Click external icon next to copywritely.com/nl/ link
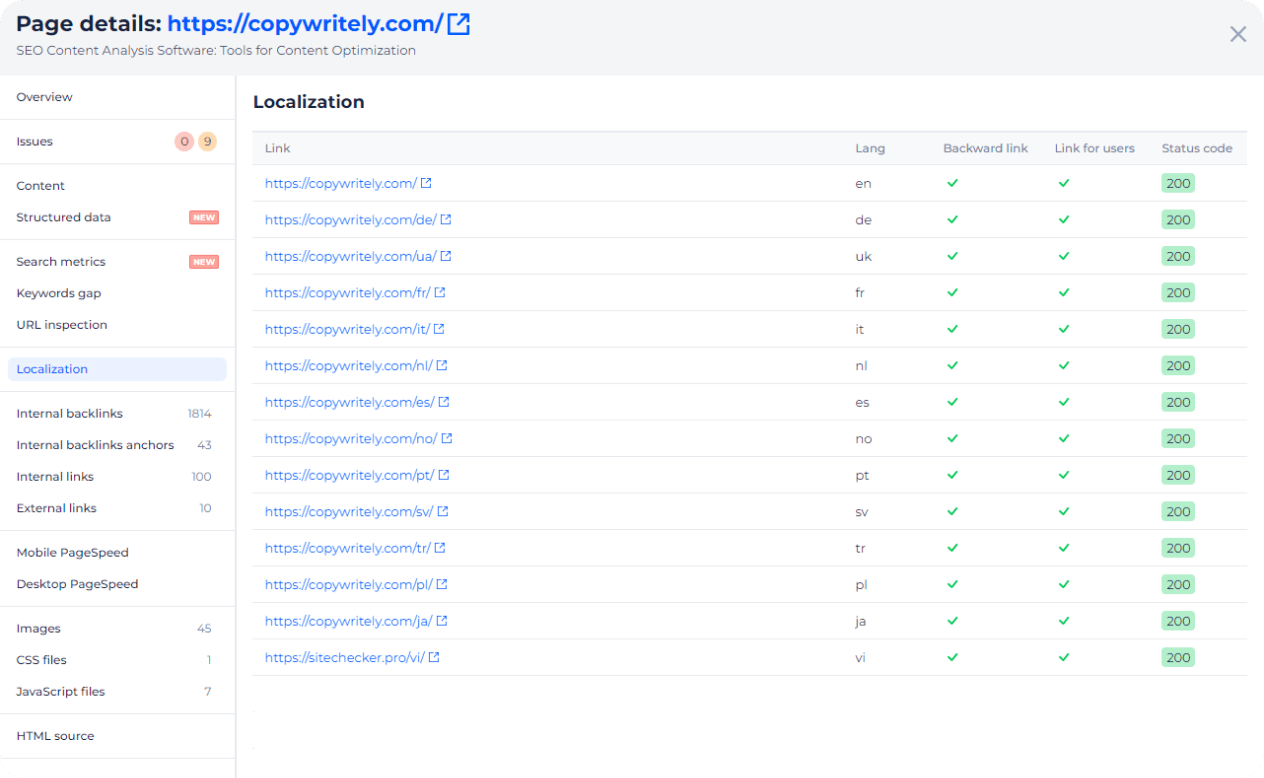Viewport: 1264px width, 778px height. coord(442,366)
